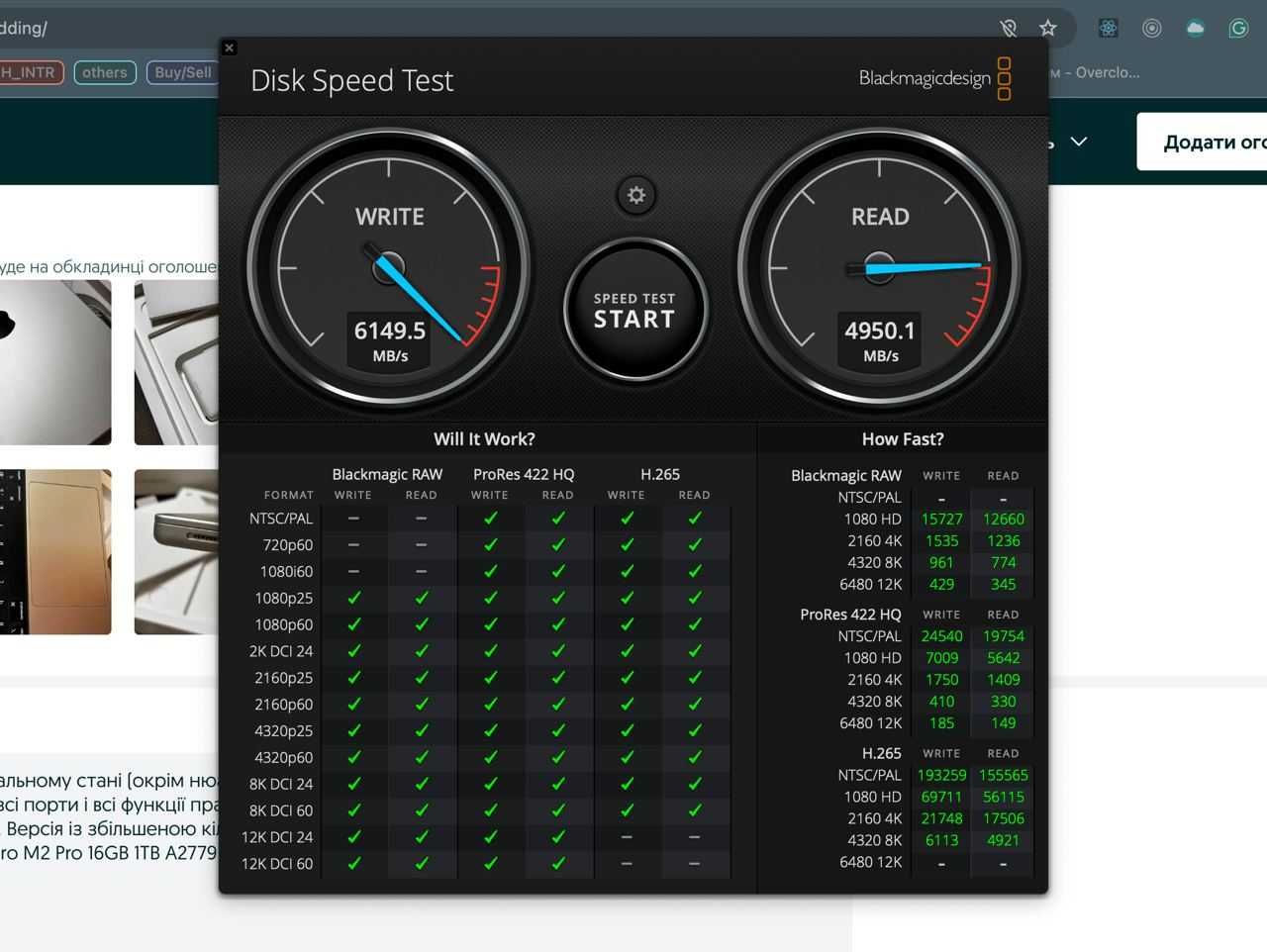Click H.265 read checkmark for 2K DCI 24
Screen dimensions: 1267x952
[695, 651]
